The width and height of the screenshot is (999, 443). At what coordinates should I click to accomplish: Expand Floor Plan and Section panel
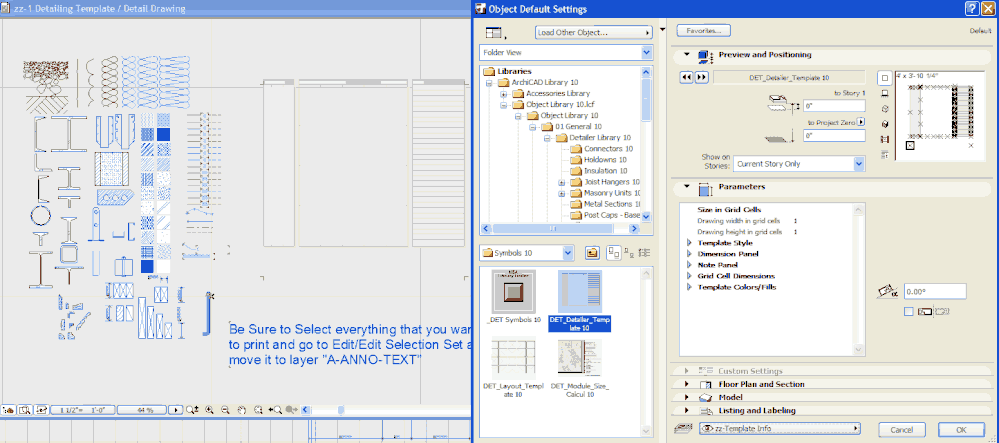[686, 384]
